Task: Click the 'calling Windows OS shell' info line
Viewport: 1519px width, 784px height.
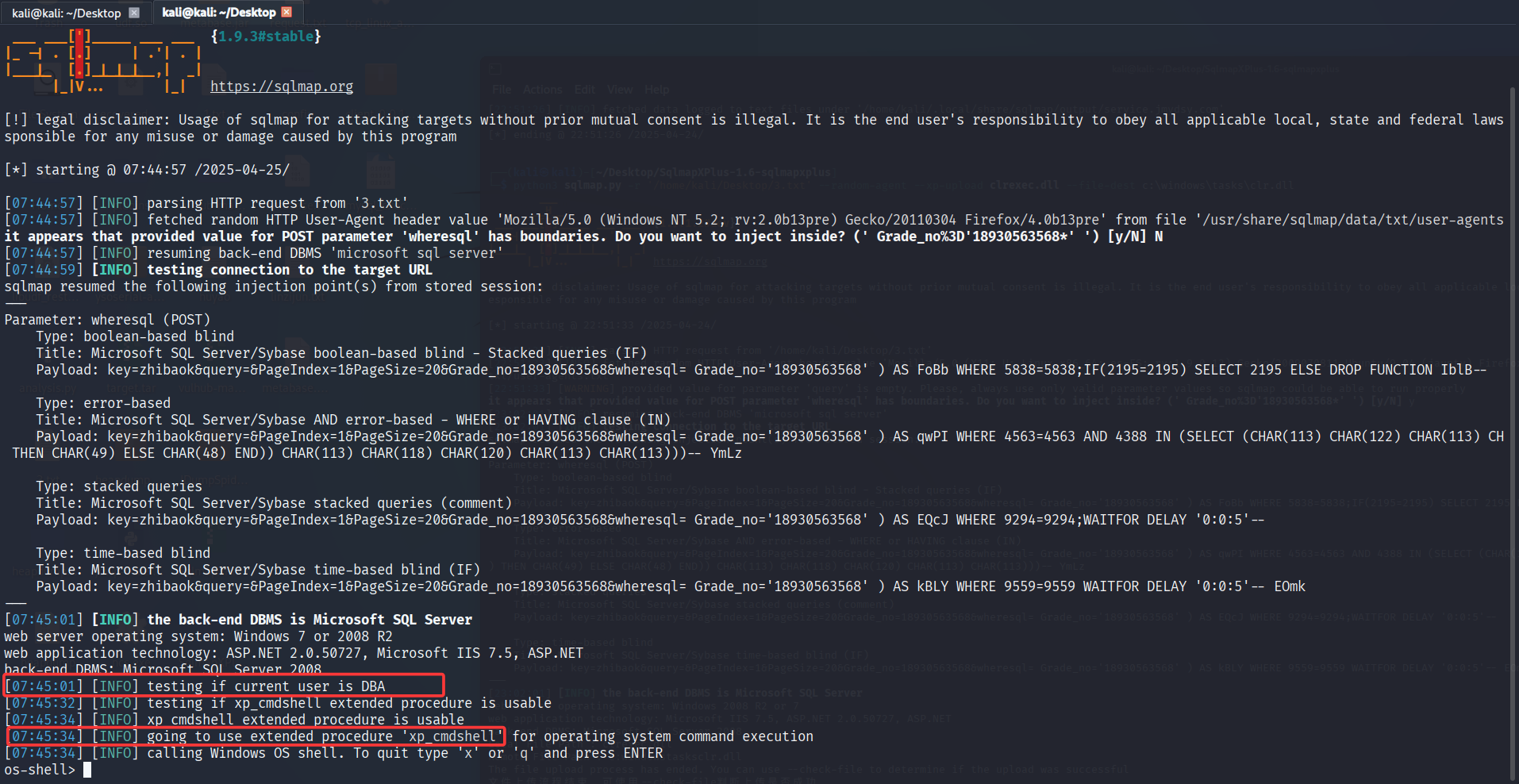Action: pos(333,753)
